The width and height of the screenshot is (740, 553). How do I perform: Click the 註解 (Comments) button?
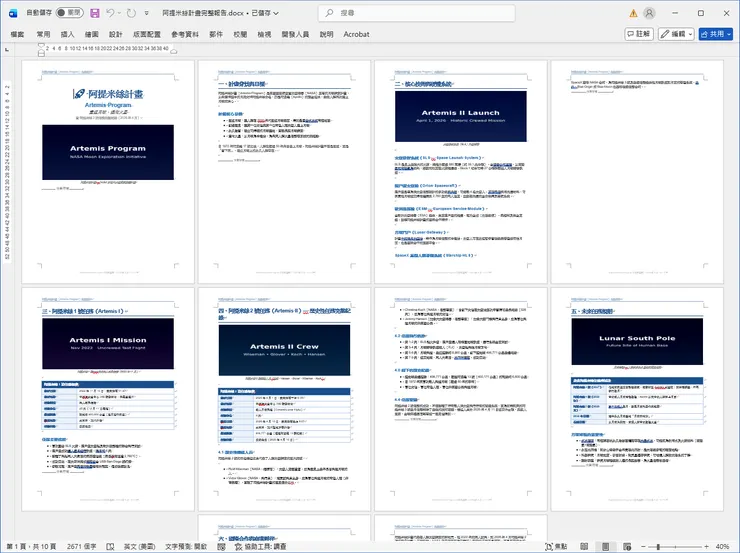click(x=637, y=34)
